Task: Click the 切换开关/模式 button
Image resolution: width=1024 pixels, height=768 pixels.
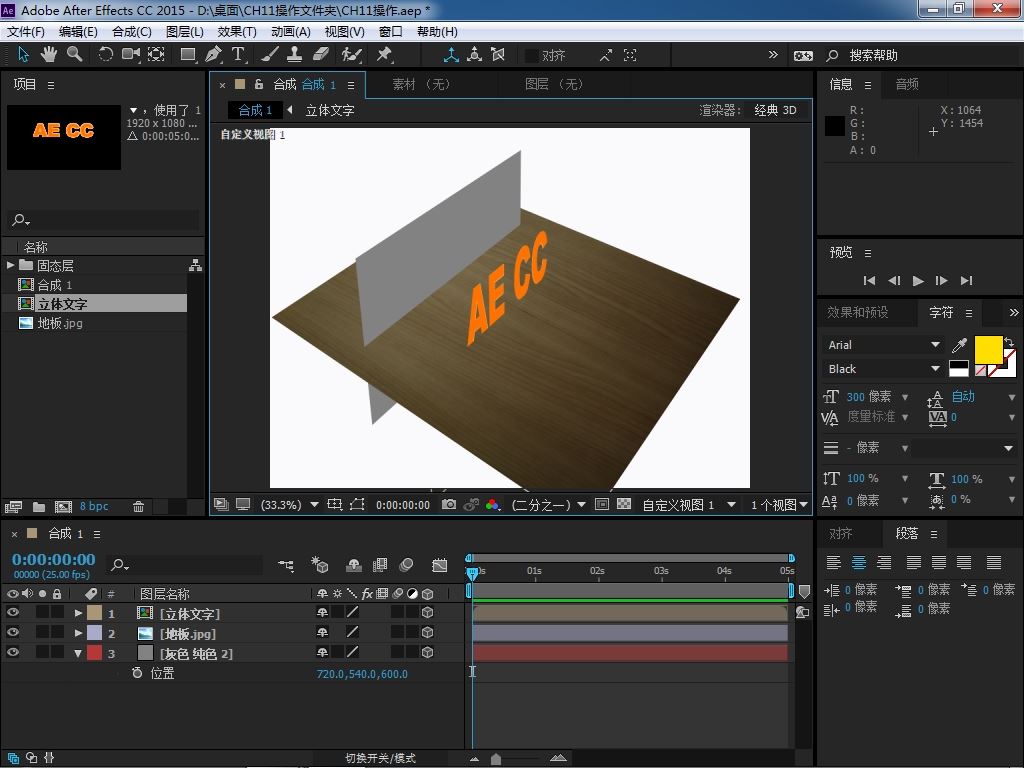Action: [380, 758]
